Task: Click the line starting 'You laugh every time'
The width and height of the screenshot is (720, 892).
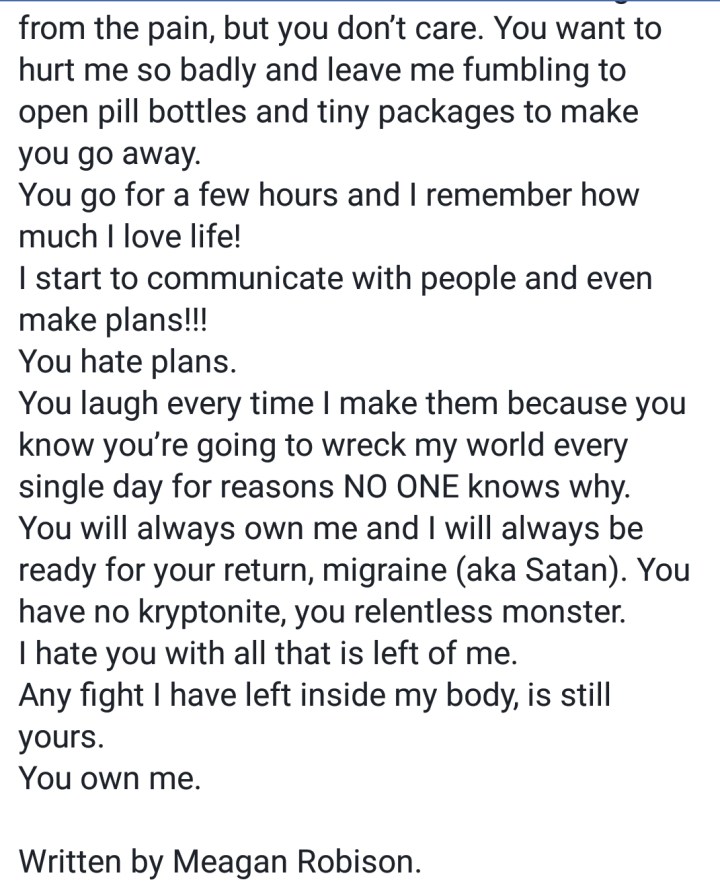Action: click(x=352, y=404)
